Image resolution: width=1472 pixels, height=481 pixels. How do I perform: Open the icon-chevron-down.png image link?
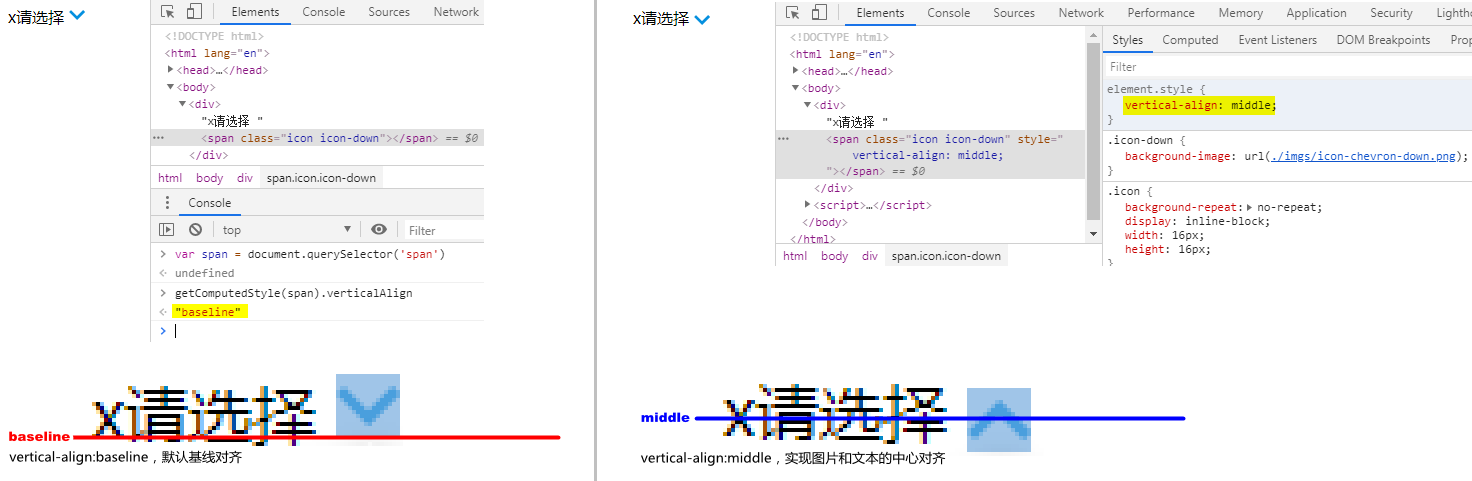tap(1361, 156)
